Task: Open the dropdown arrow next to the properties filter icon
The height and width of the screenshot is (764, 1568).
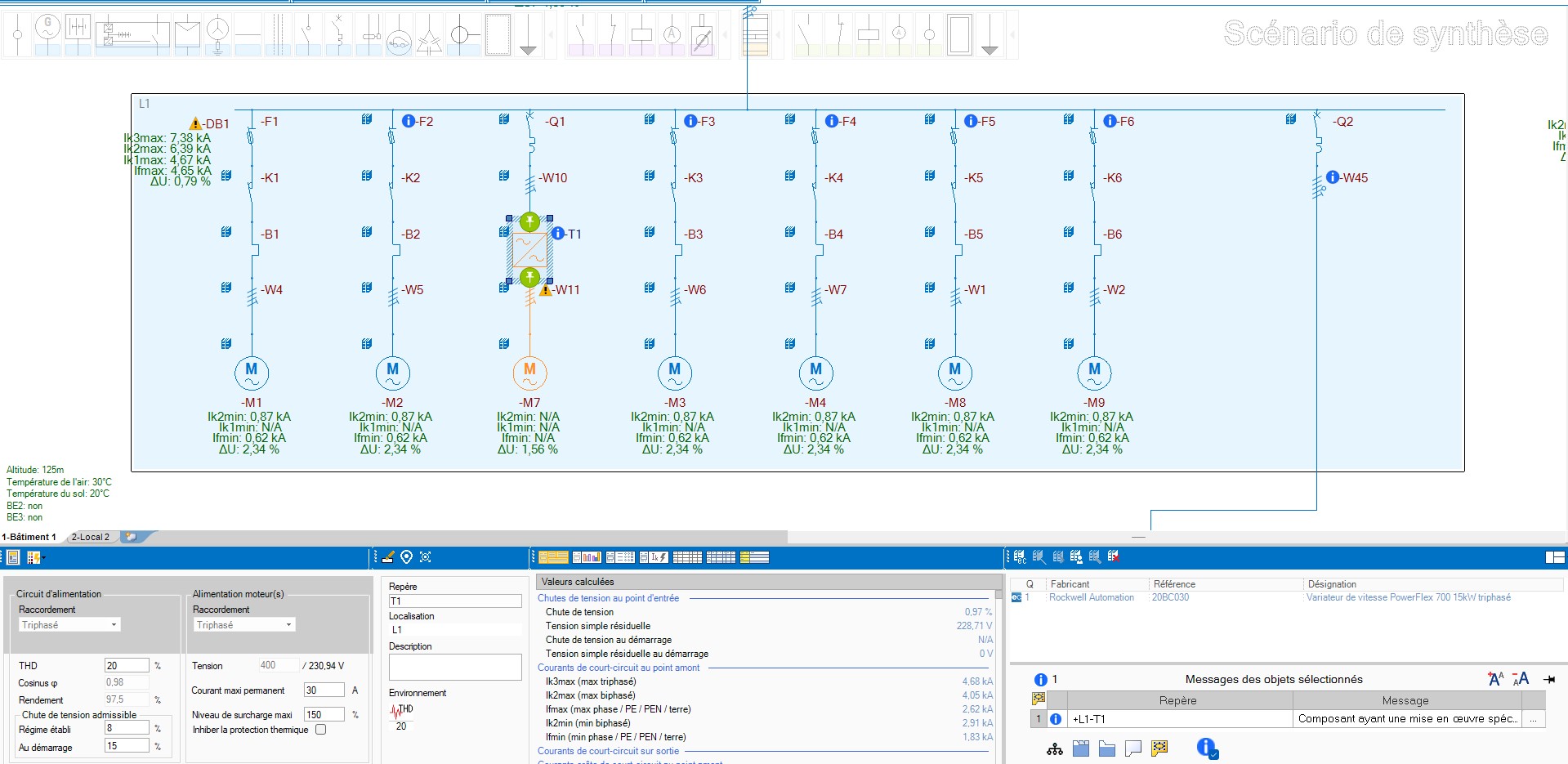Action: pyautogui.click(x=43, y=557)
